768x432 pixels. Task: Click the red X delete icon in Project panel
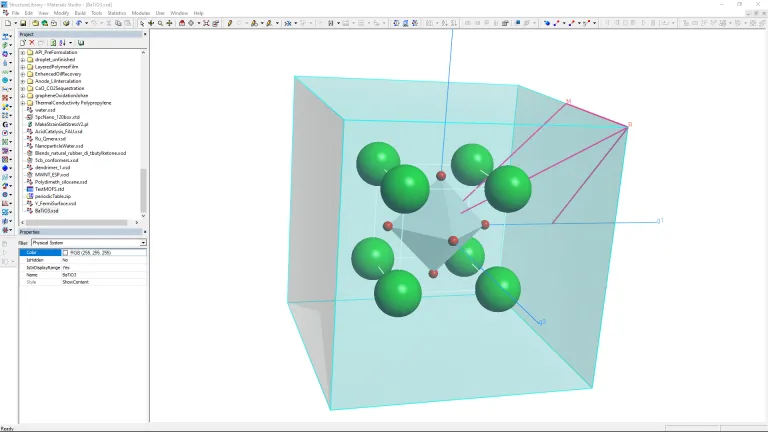tap(31, 43)
